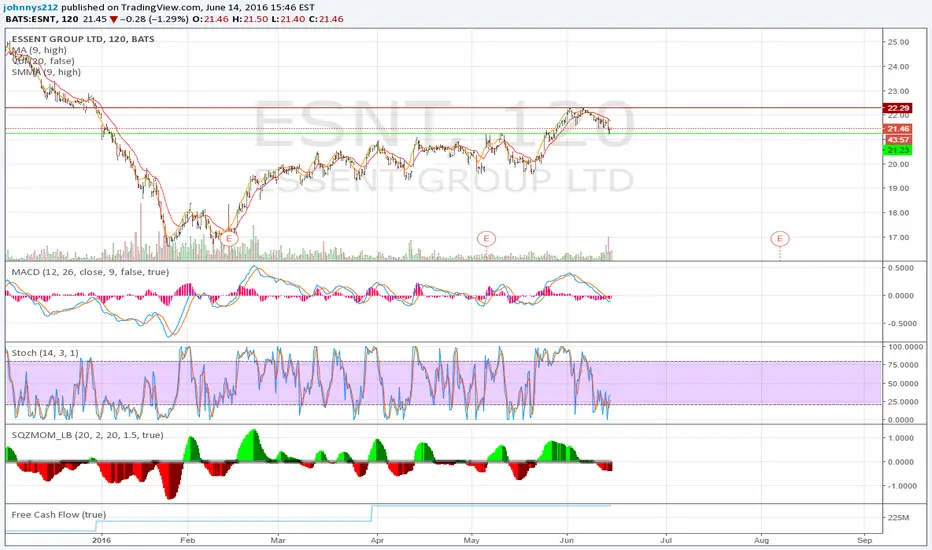Viewport: 932px width, 550px height.
Task: Click the 43:57 bar countdown label
Action: coord(898,140)
